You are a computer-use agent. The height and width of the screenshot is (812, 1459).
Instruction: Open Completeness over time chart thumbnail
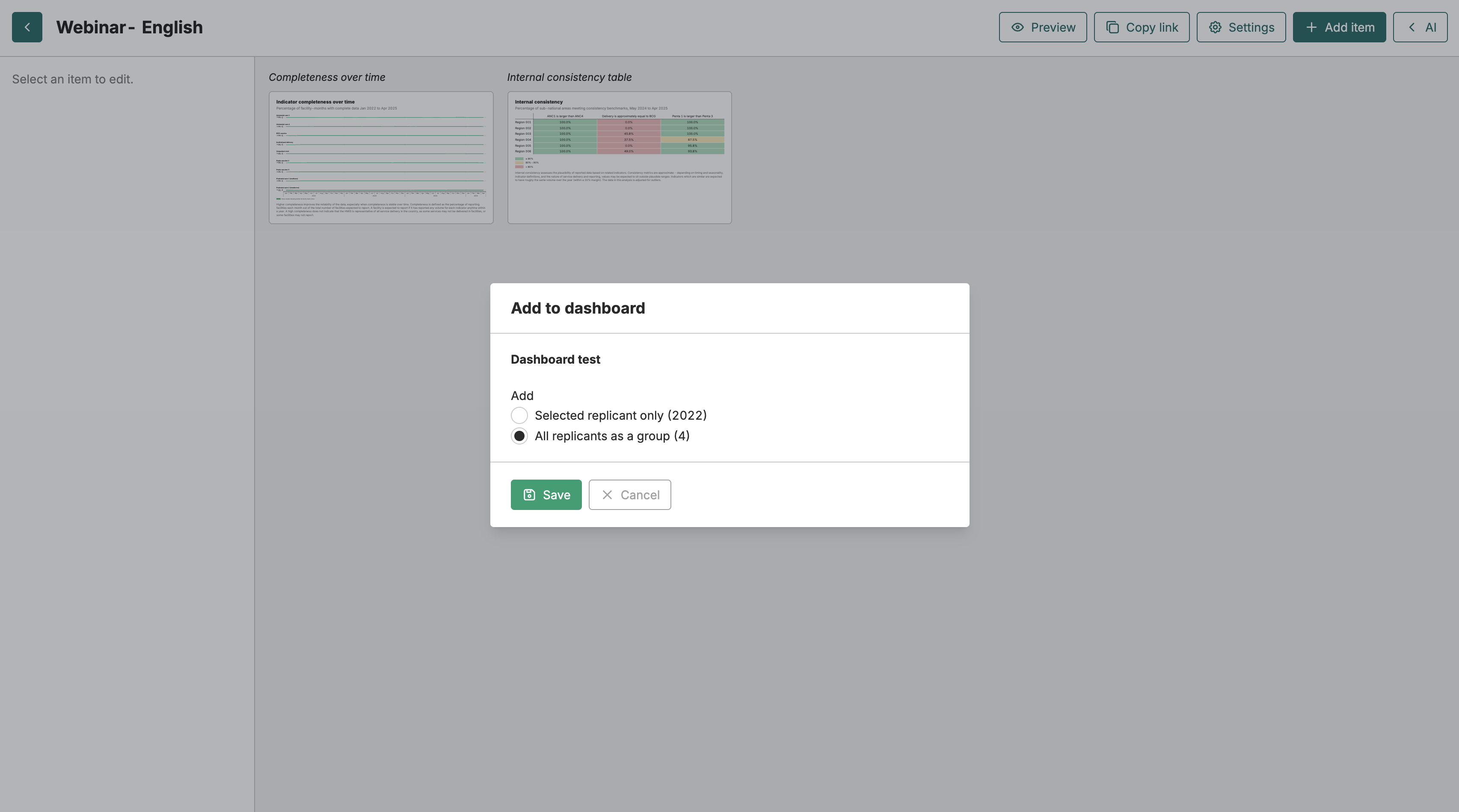click(381, 157)
